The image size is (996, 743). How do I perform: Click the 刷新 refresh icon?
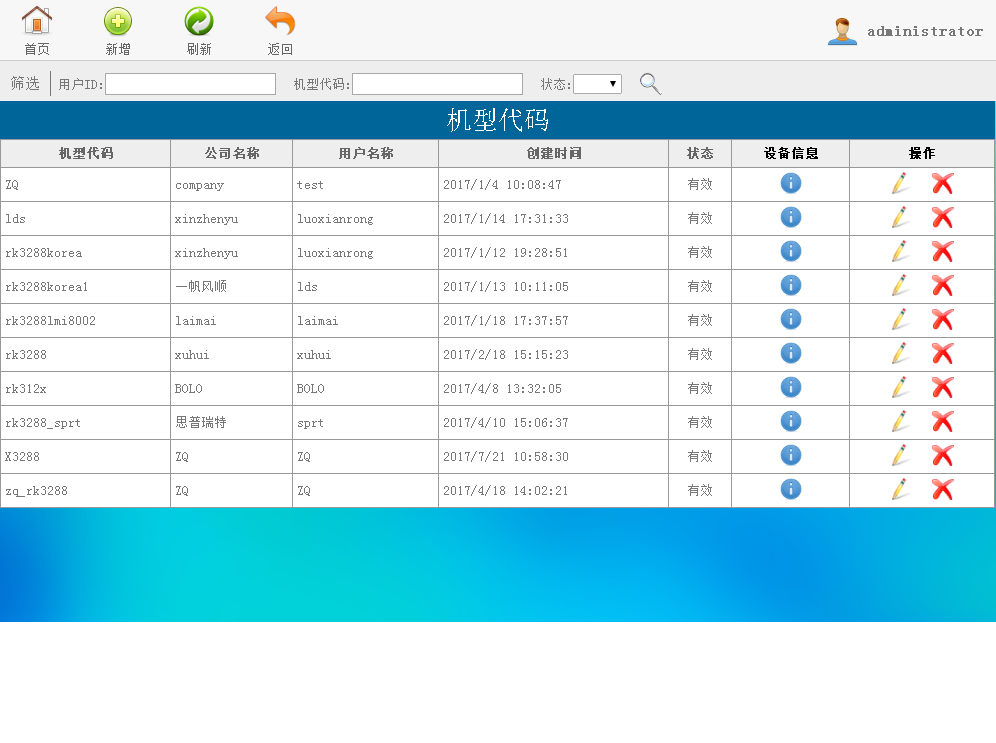199,21
